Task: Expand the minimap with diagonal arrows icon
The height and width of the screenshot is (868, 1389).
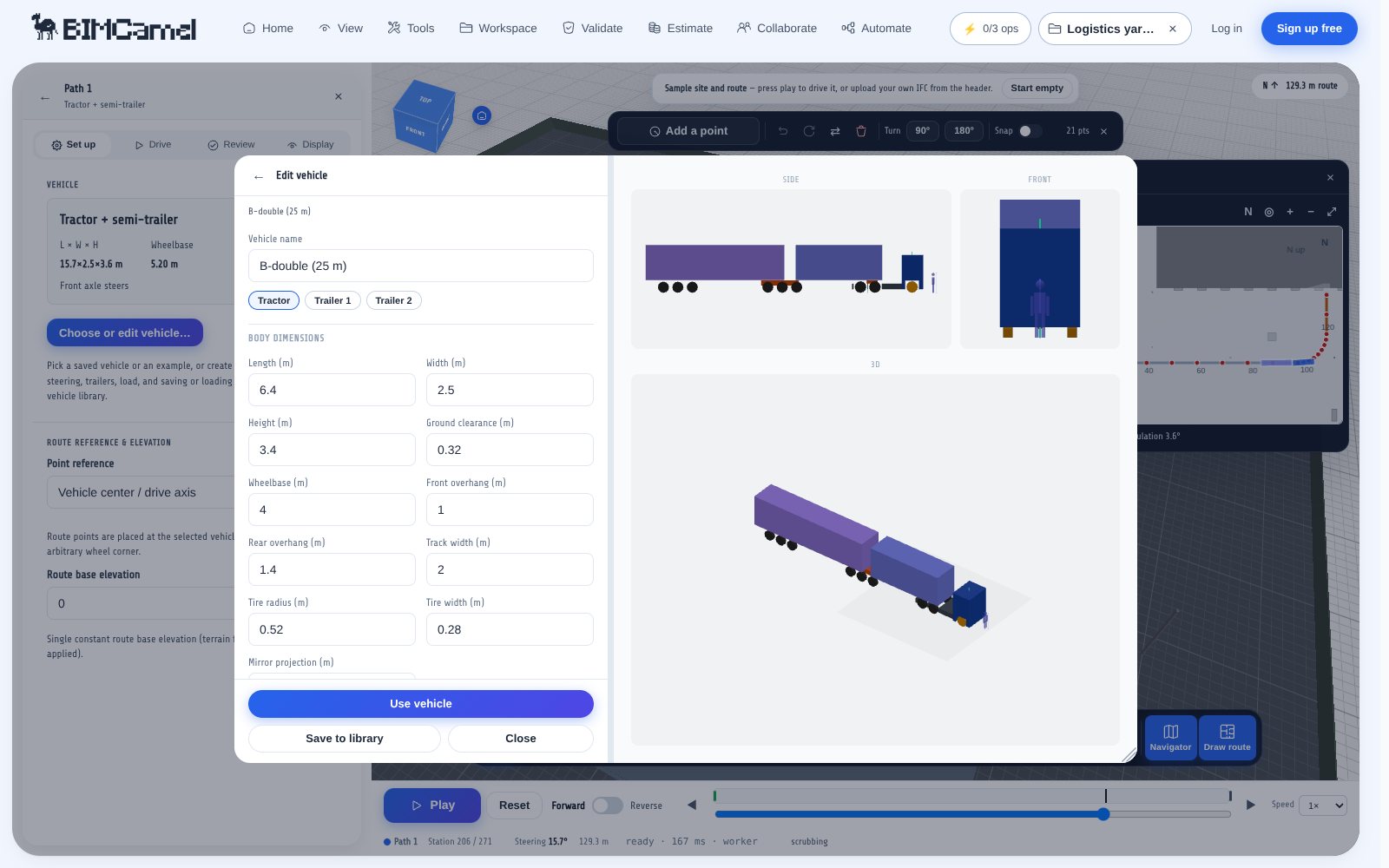Action: 1332,212
